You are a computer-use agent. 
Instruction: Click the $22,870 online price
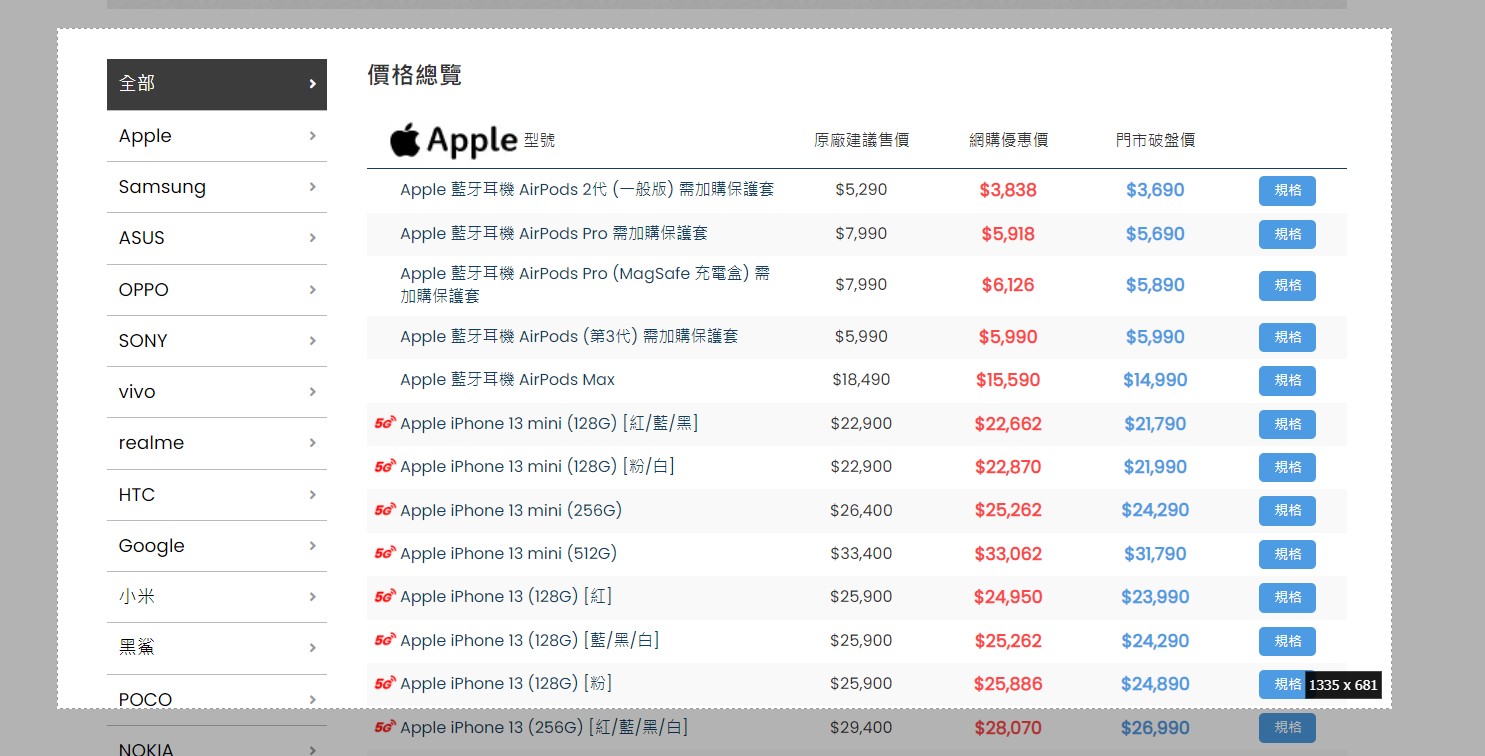(x=1008, y=467)
